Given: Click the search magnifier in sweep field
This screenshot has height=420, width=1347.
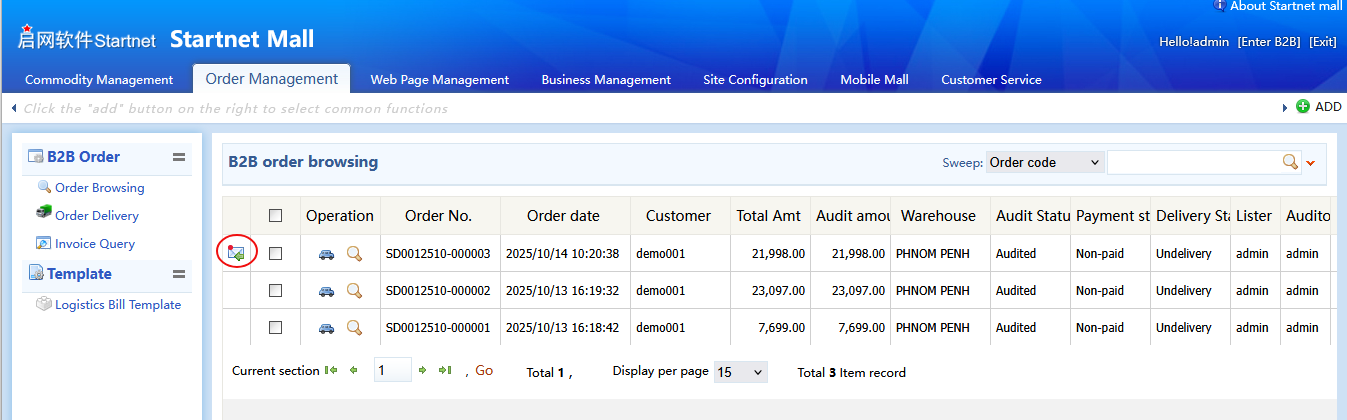Looking at the screenshot, I should pos(1290,162).
